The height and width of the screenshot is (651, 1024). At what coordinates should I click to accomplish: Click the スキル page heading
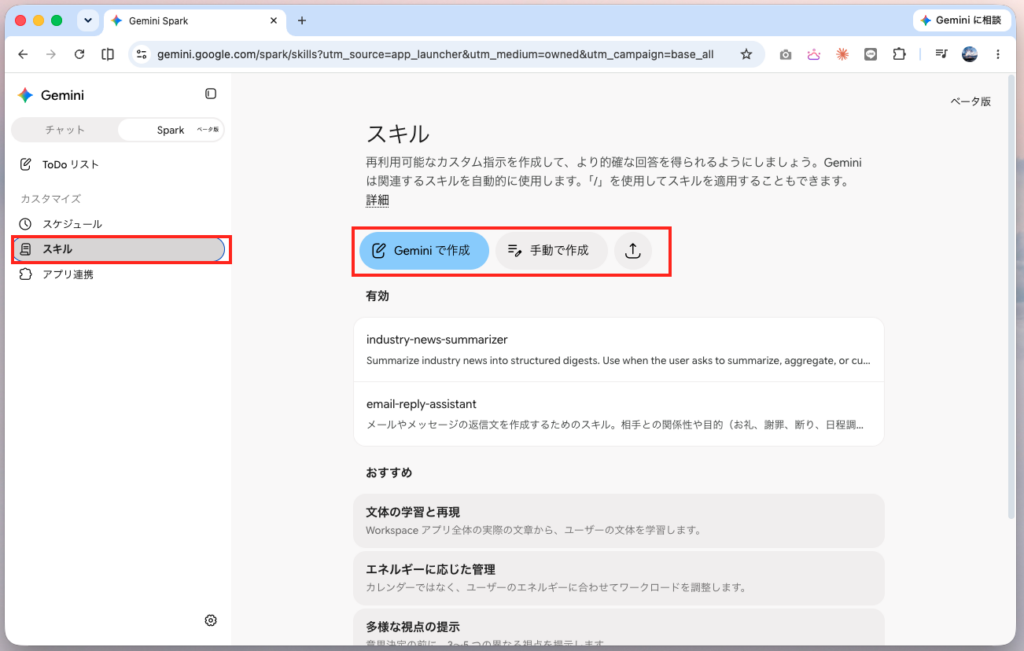397,134
